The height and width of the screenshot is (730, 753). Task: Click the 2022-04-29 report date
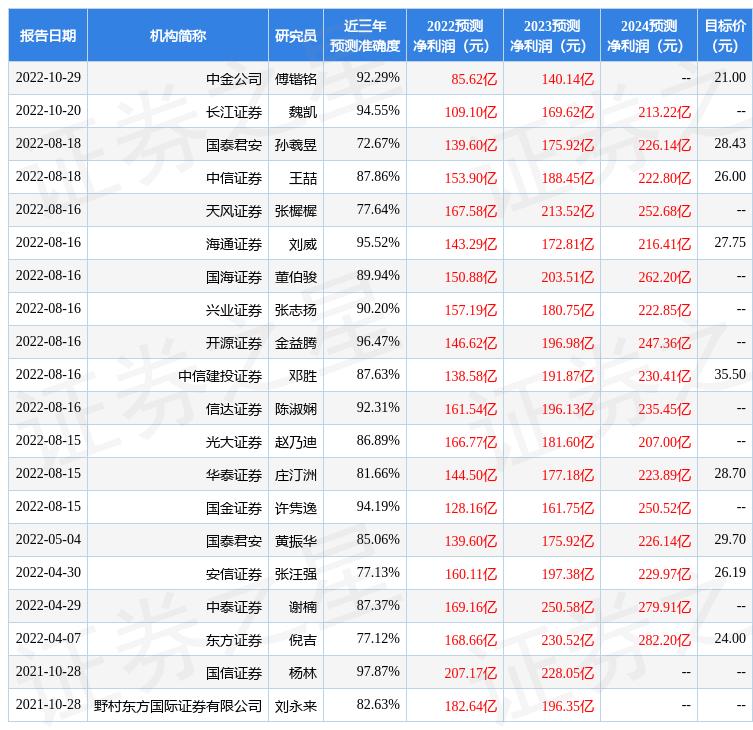[48, 606]
